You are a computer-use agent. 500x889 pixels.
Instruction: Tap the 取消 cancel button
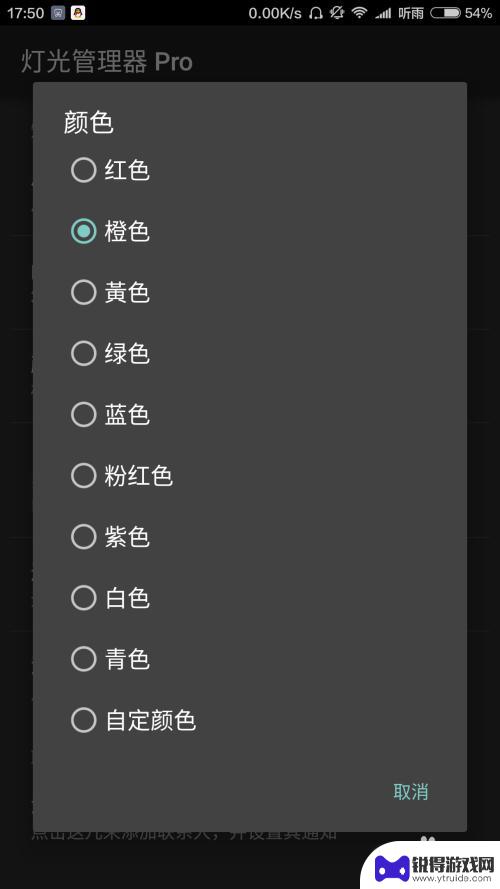point(411,791)
